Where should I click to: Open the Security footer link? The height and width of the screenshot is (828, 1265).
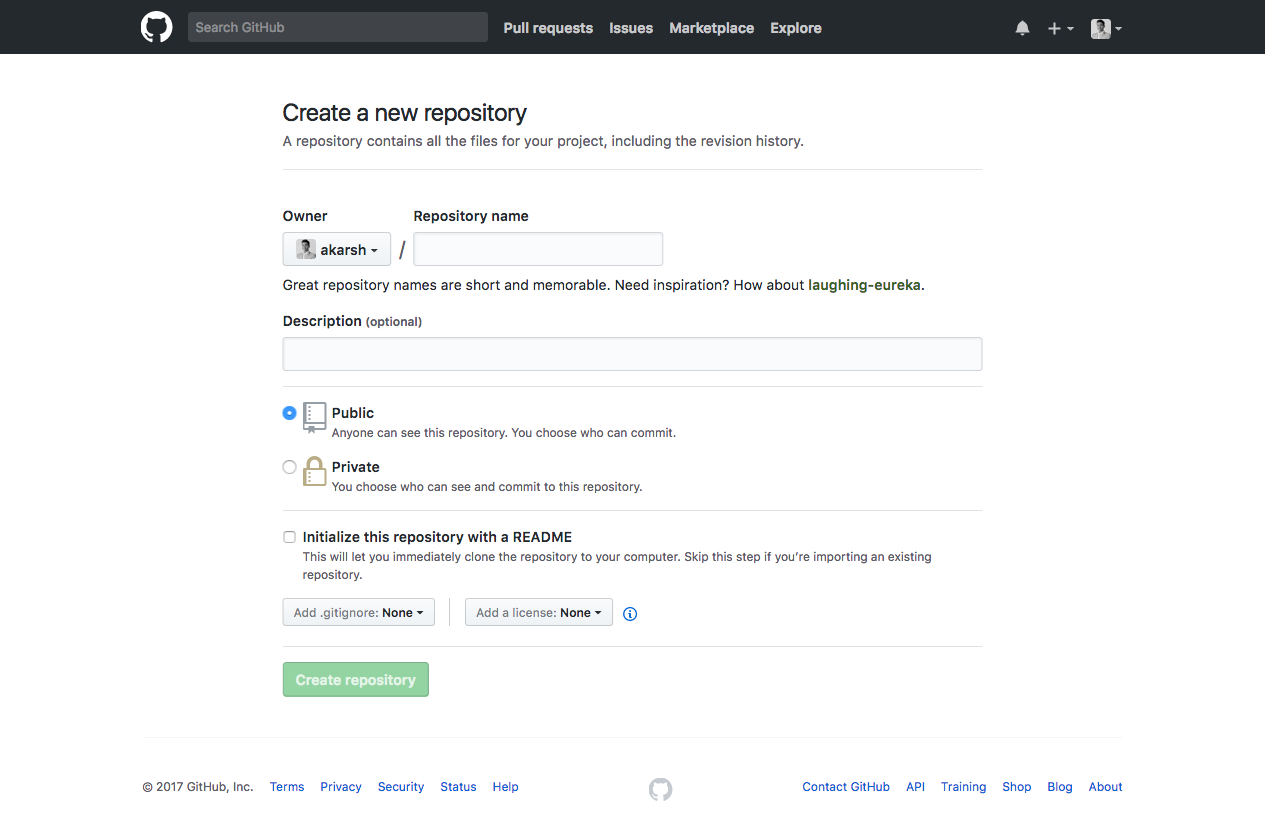(x=401, y=787)
